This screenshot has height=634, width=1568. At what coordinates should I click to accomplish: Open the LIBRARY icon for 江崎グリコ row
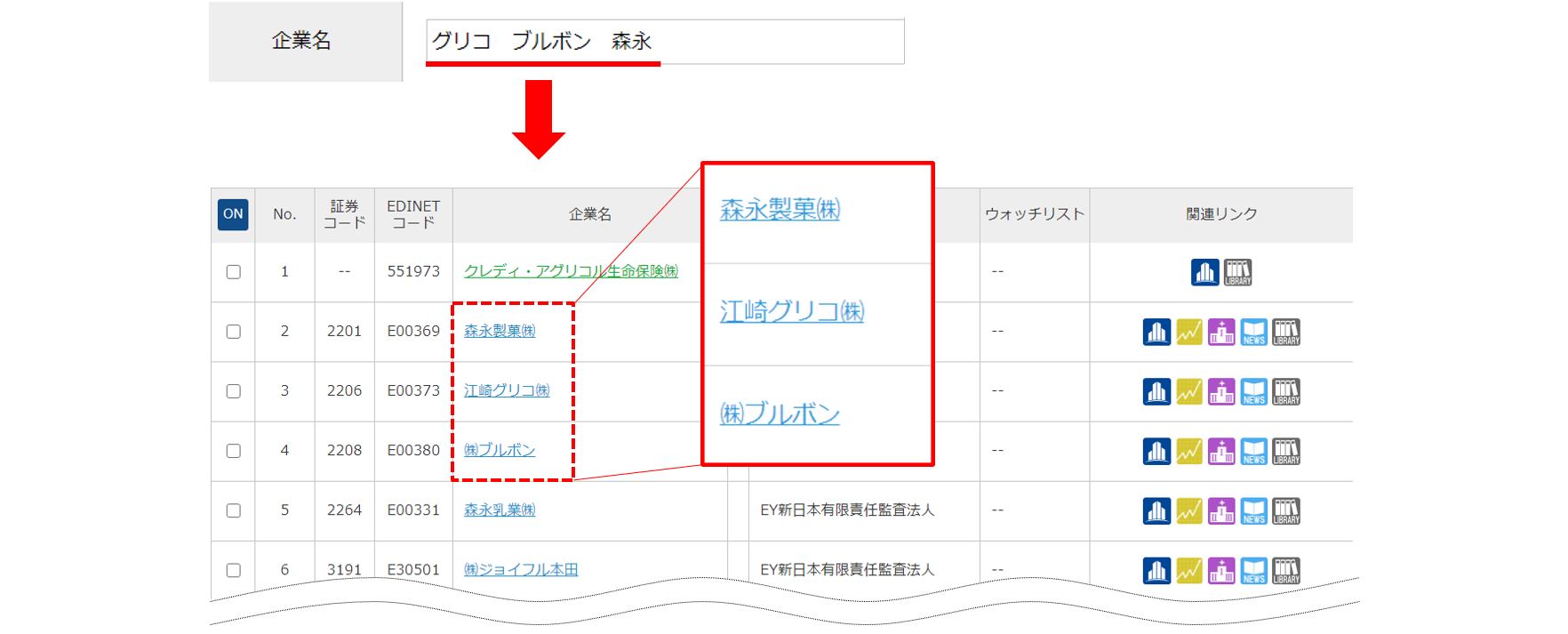(1286, 392)
